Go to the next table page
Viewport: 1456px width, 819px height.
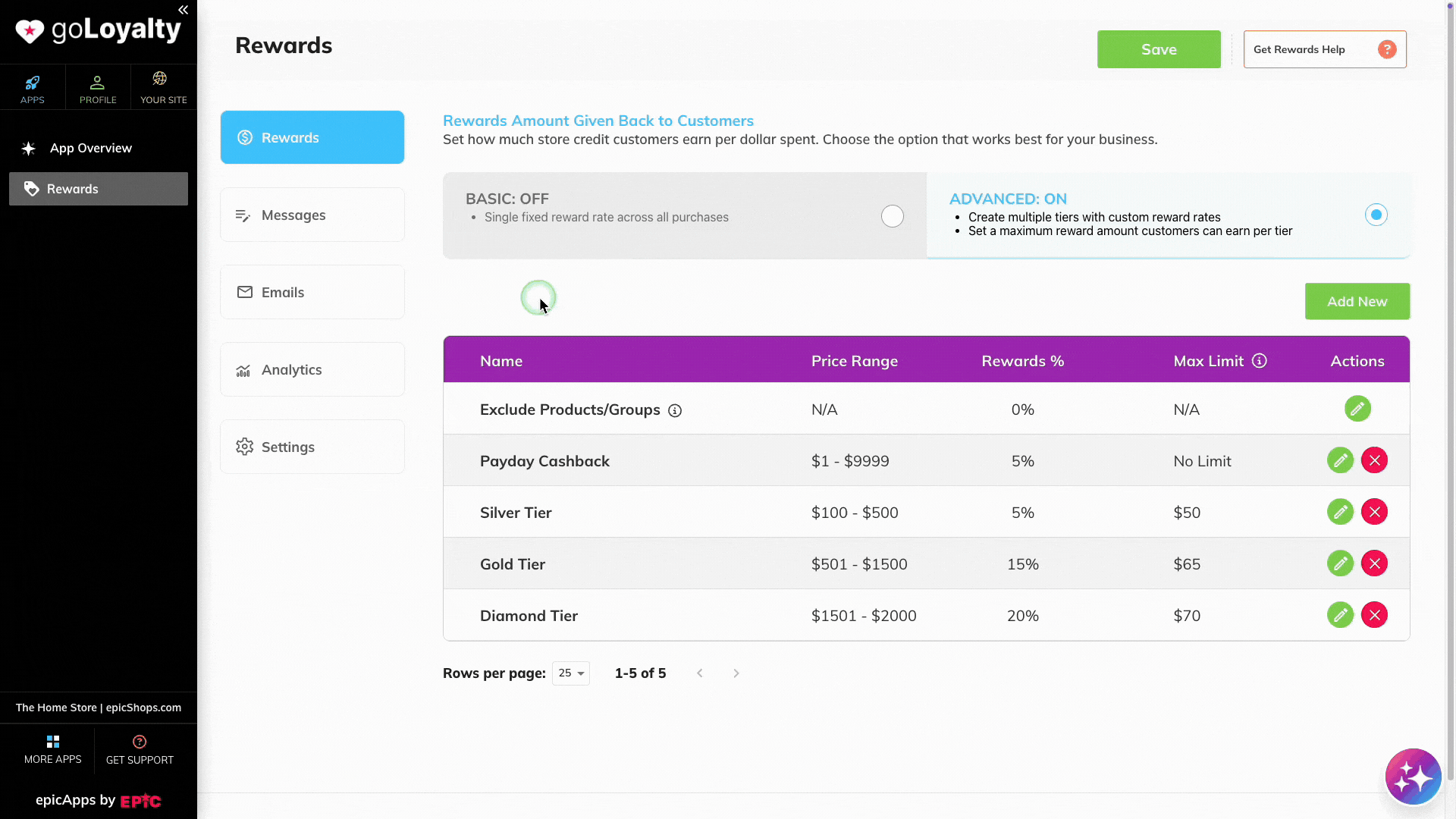[x=736, y=673]
